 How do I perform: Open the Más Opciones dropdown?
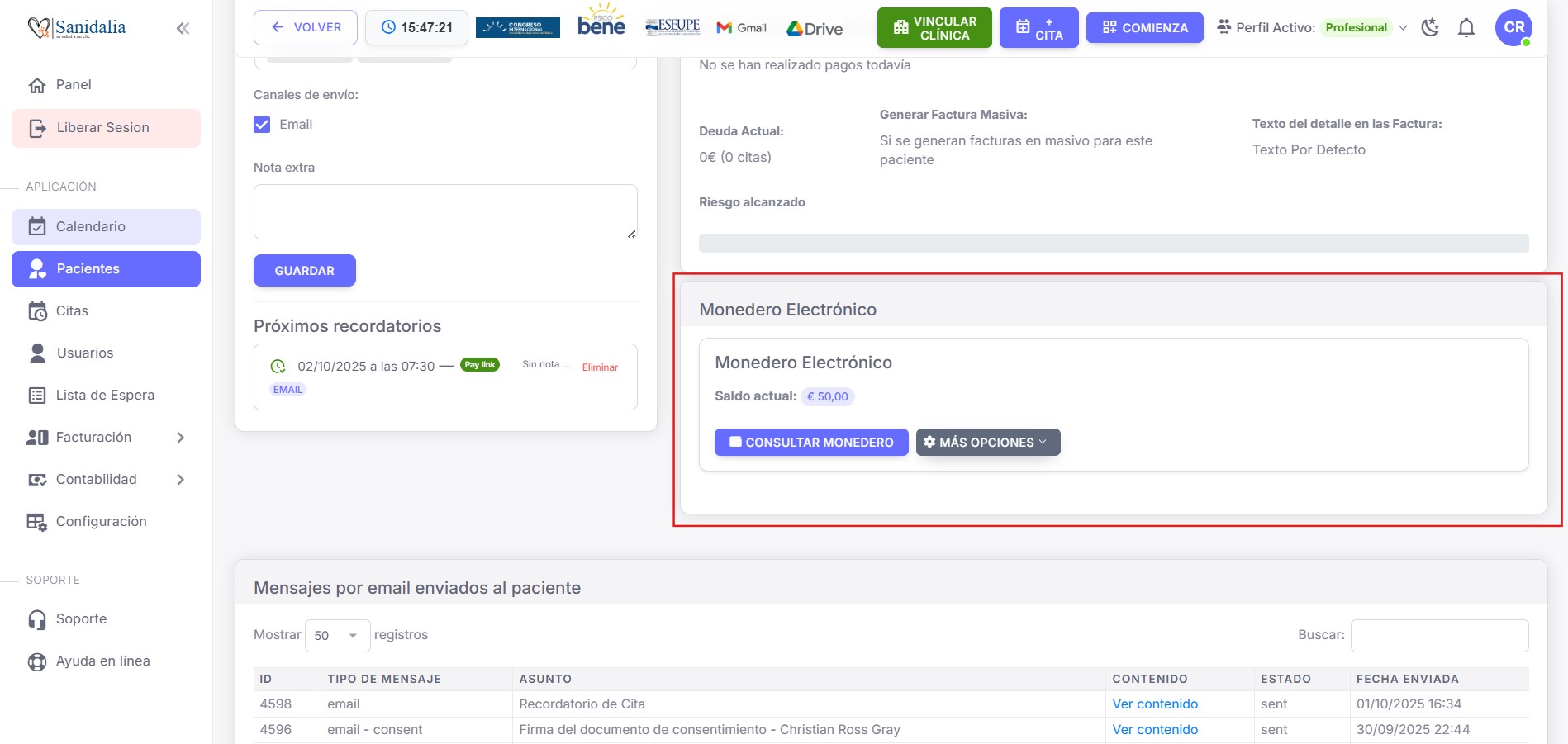pos(987,443)
